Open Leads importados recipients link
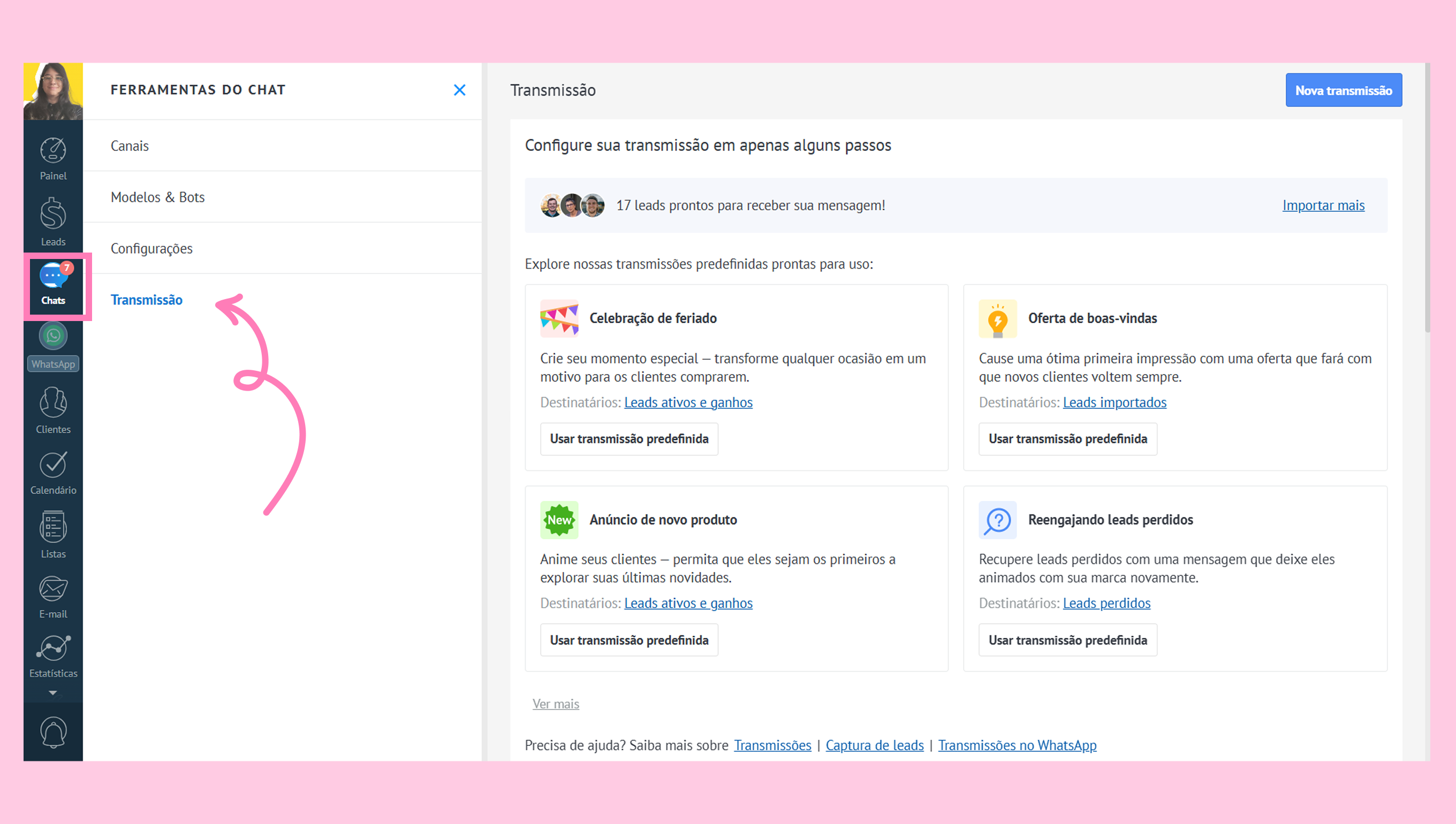 (1114, 402)
